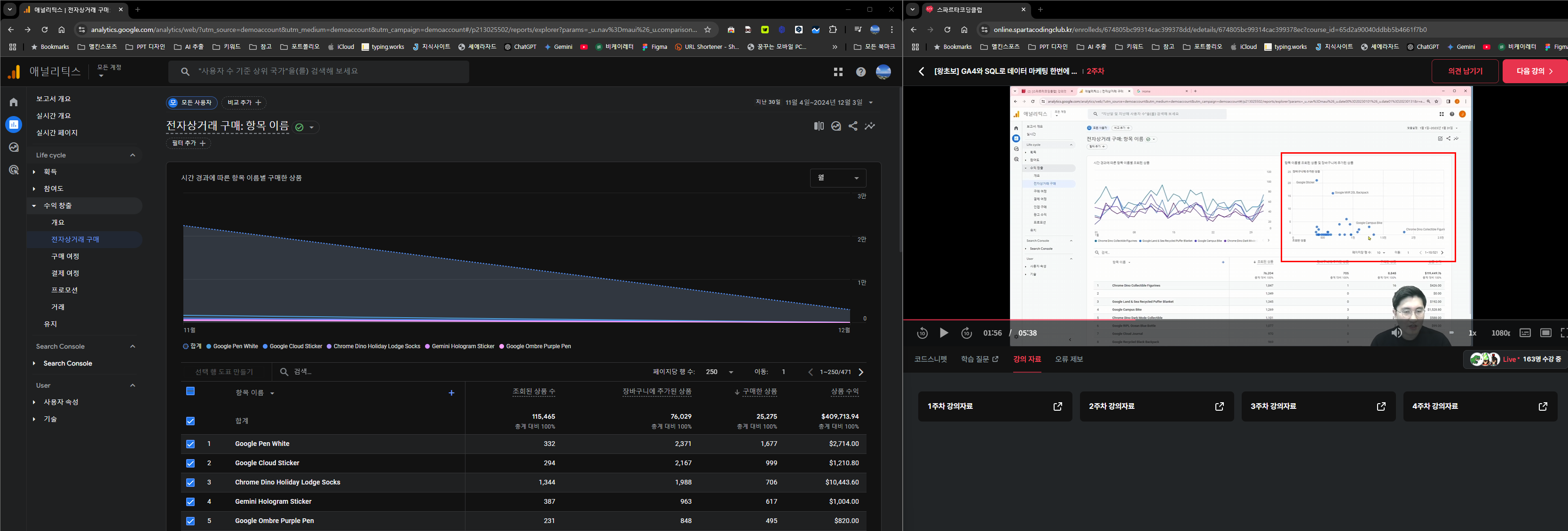Open 프로모션 report in sidebar

[x=64, y=290]
